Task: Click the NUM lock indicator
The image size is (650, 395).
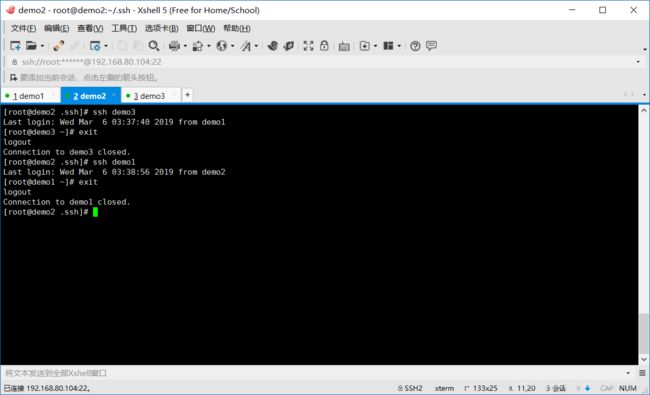Action: (x=628, y=388)
